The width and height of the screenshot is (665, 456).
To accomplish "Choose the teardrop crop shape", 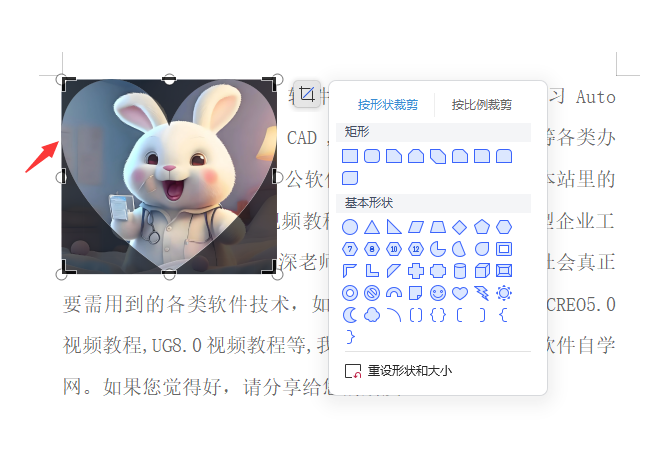I will tap(482, 249).
